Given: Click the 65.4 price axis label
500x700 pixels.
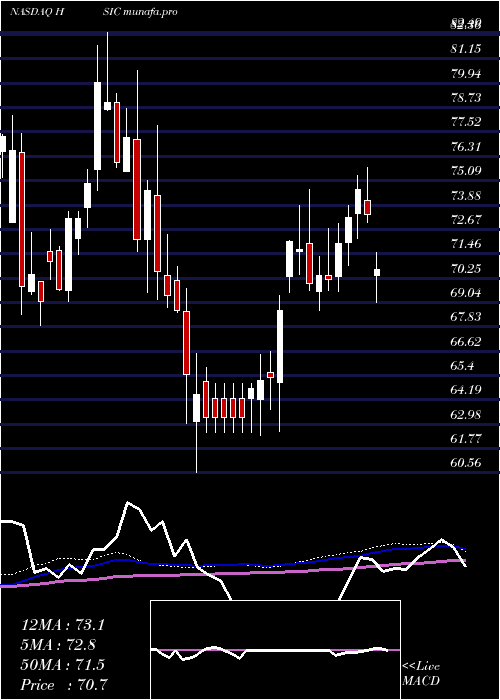Looking at the screenshot, I should pos(462,366).
